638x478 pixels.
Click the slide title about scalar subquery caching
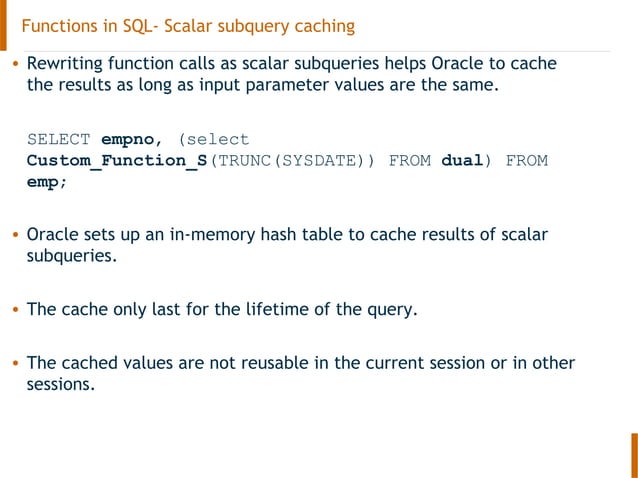pos(188,25)
